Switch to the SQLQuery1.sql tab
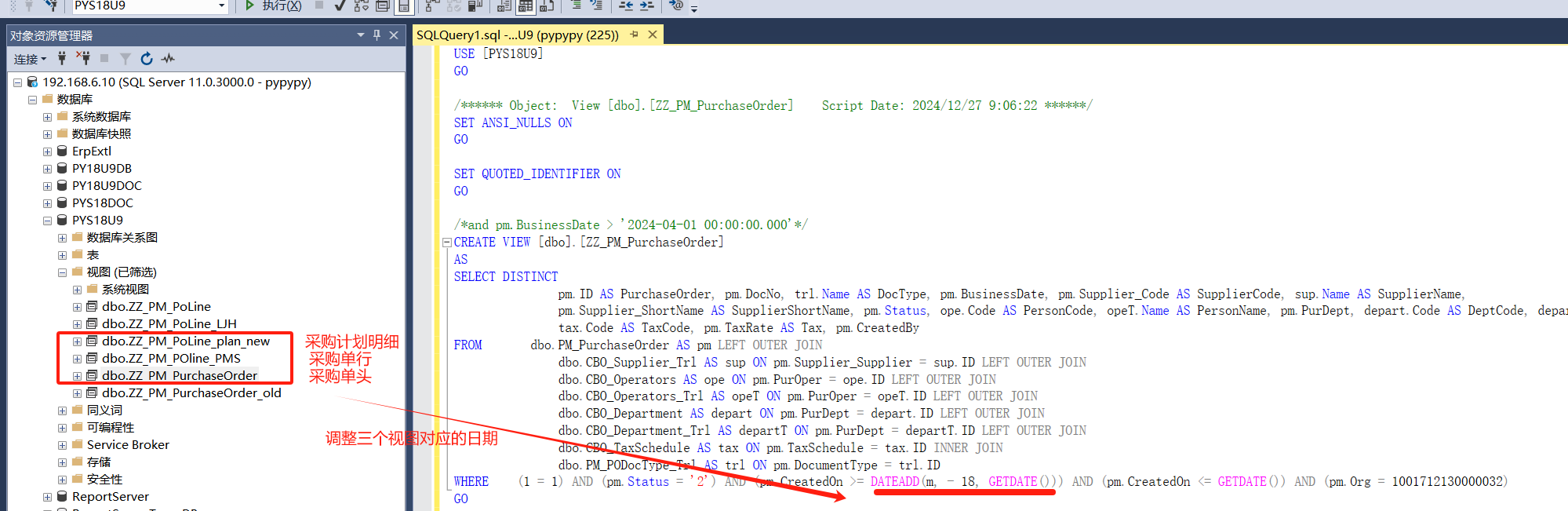The width and height of the screenshot is (1568, 511). click(518, 35)
